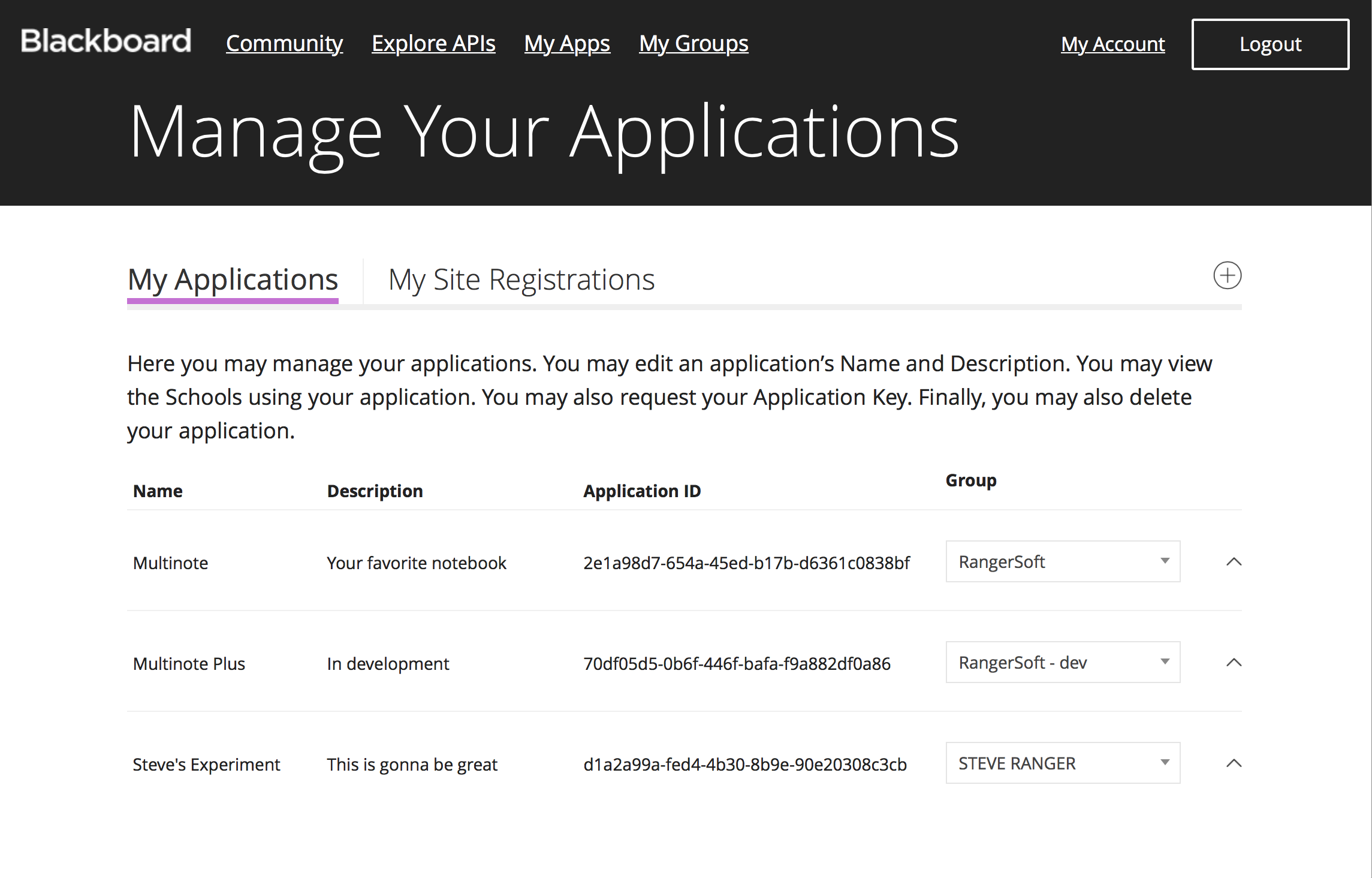The image size is (1372, 878).
Task: Select the Multinote Plus application name
Action: point(189,664)
